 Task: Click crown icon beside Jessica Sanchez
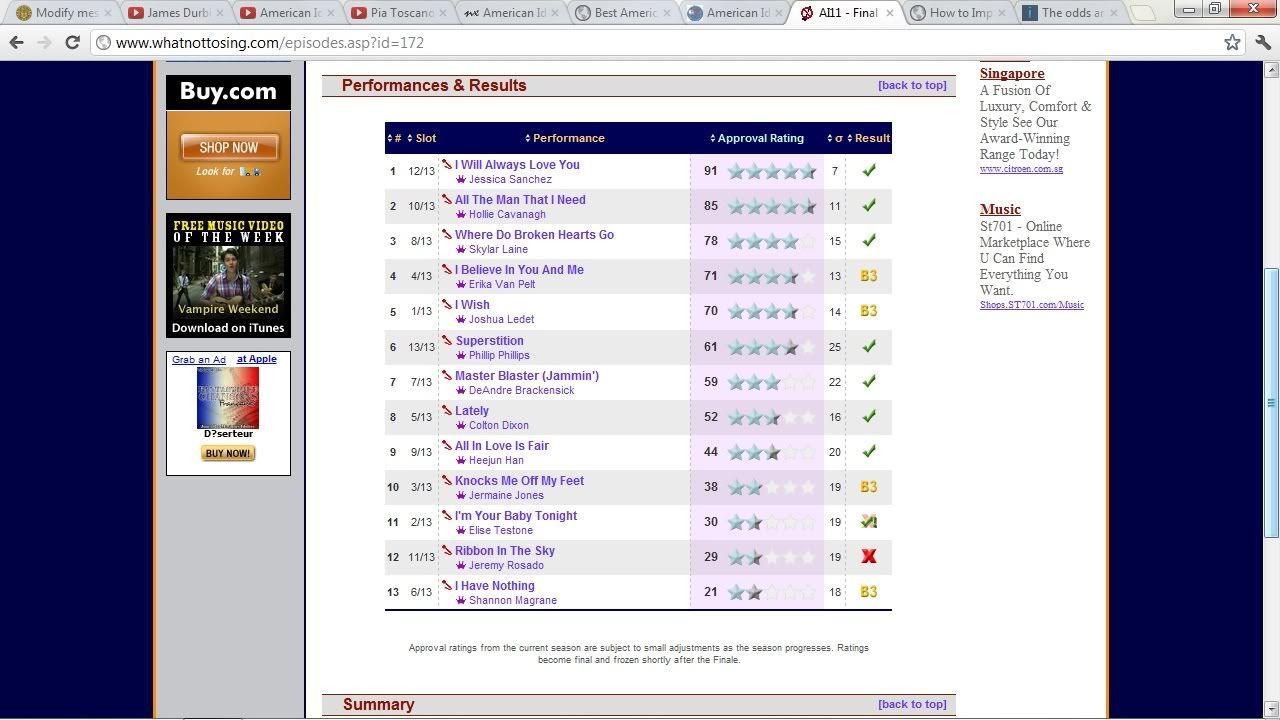point(461,180)
